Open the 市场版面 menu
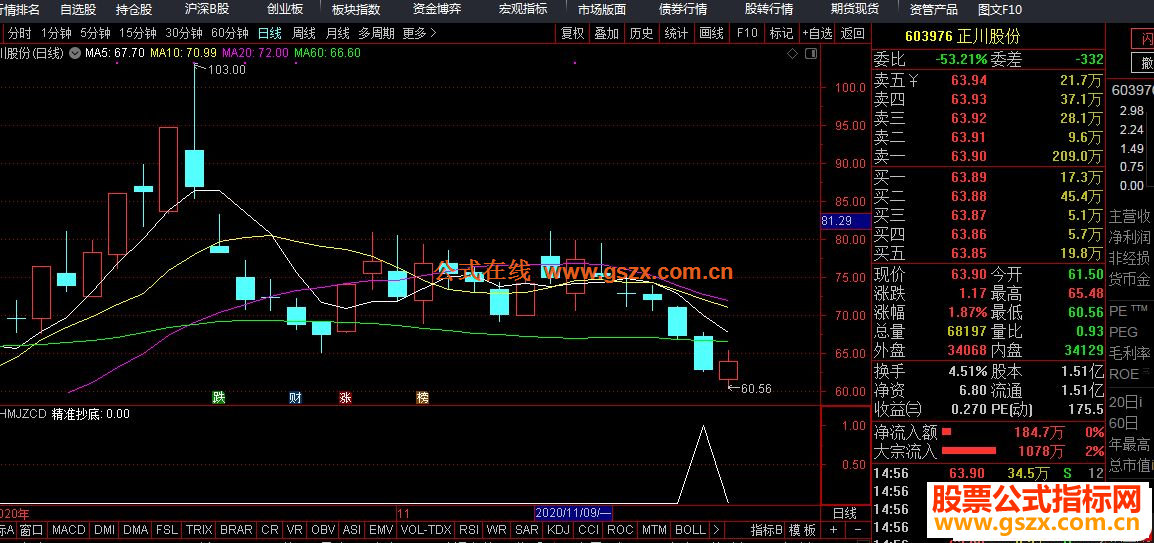1154x543 pixels. pos(602,10)
